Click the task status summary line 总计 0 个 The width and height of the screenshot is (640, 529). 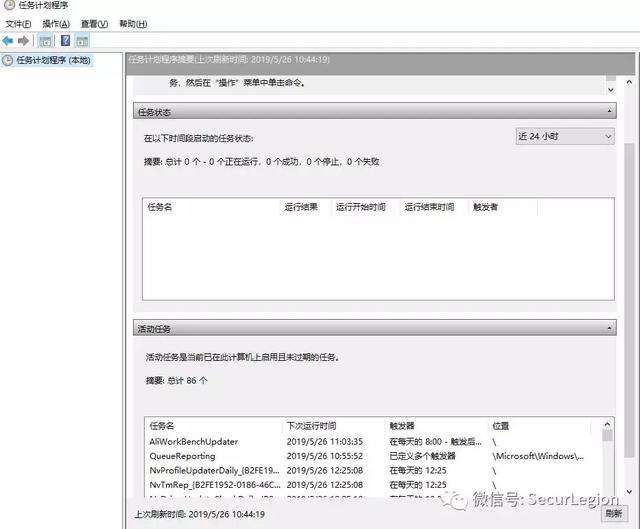point(262,162)
